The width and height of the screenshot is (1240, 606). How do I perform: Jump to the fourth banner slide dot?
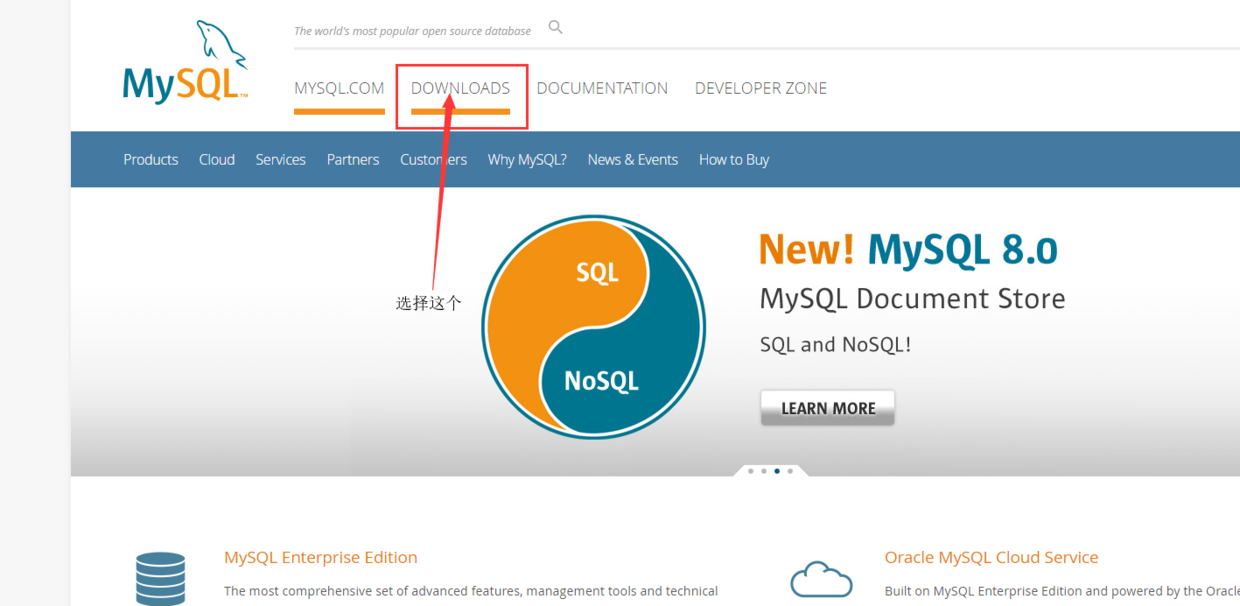[x=790, y=471]
